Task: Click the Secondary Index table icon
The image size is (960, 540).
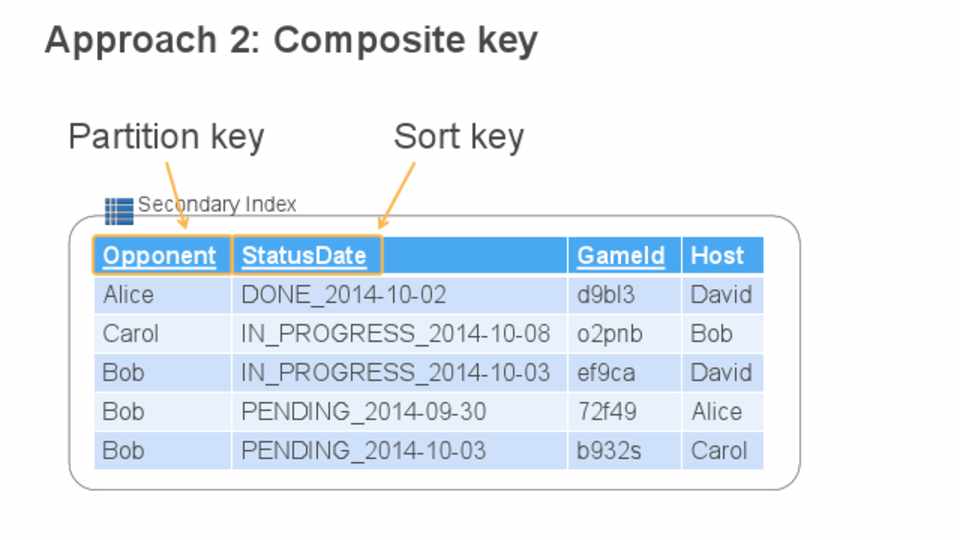Action: click(x=119, y=211)
